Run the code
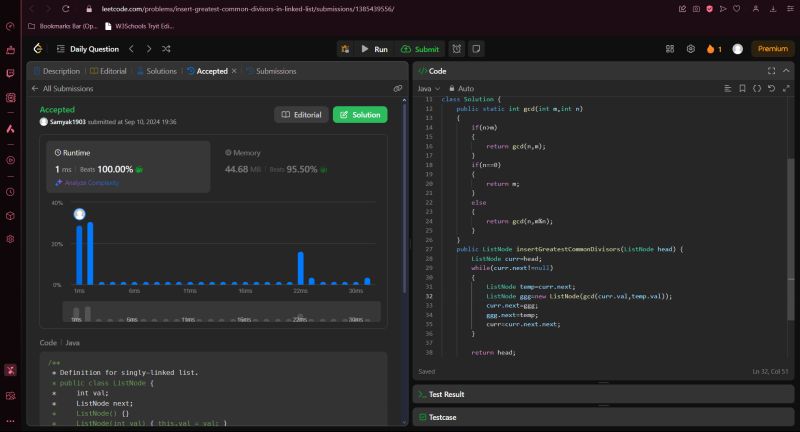Image resolution: width=800 pixels, height=432 pixels. (374, 49)
